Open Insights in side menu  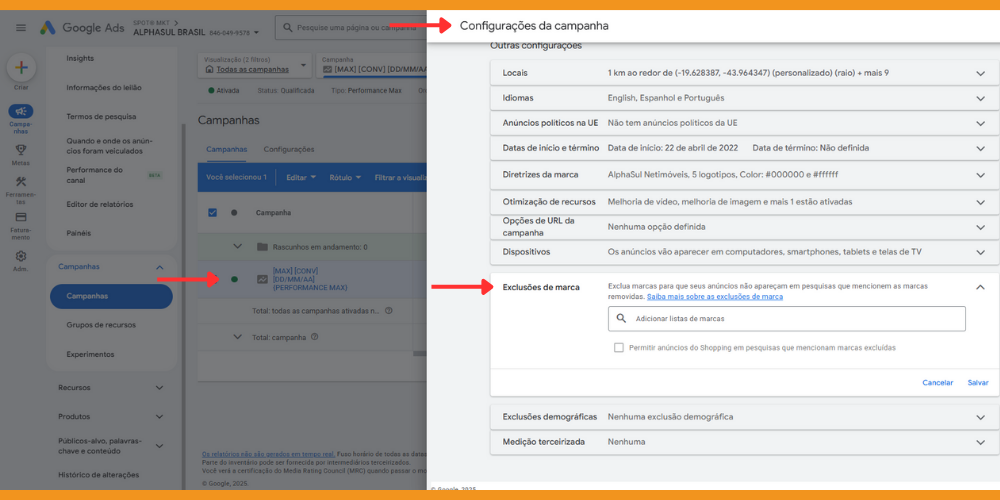(80, 58)
